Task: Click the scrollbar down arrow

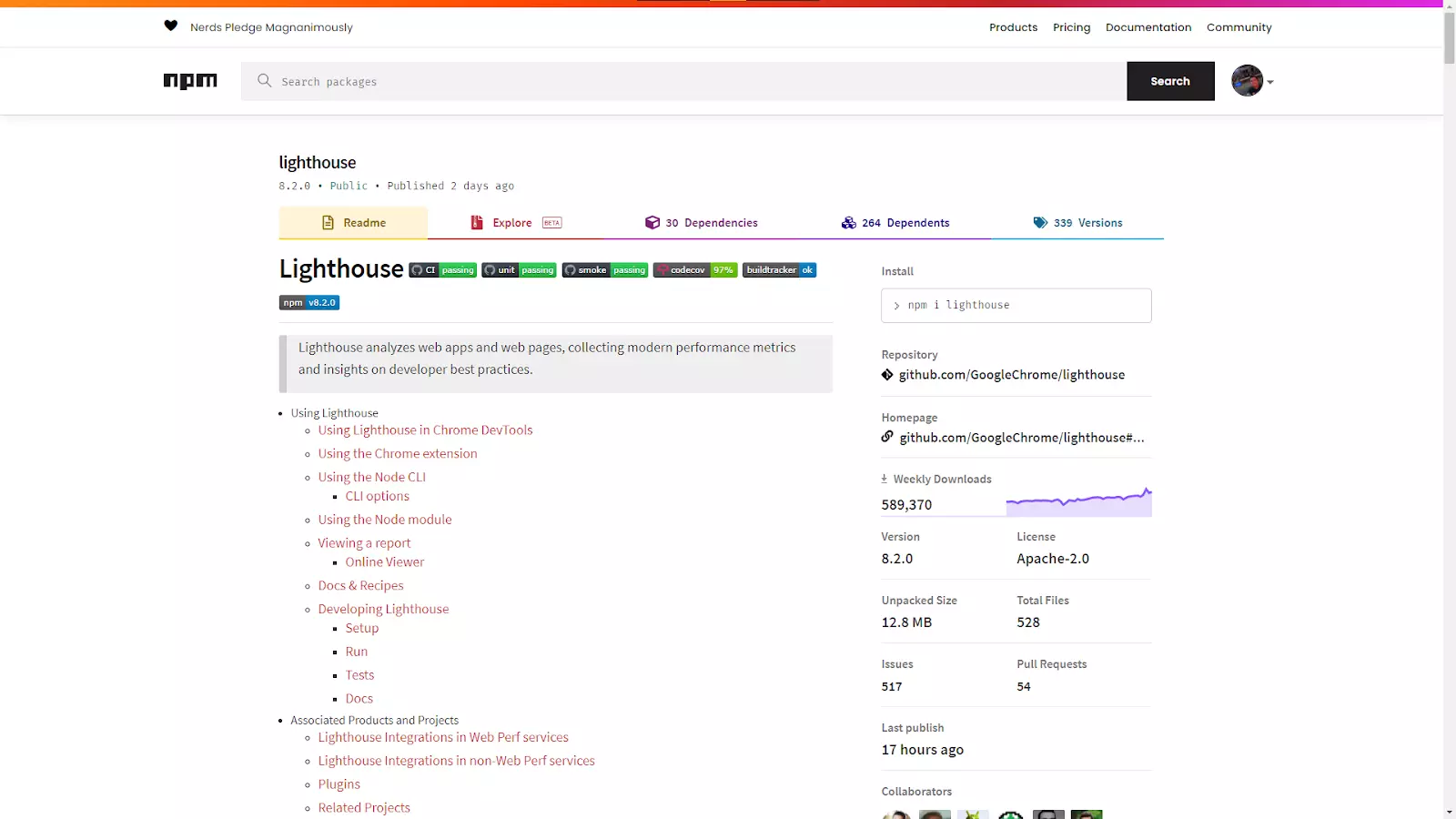Action: [x=1449, y=812]
